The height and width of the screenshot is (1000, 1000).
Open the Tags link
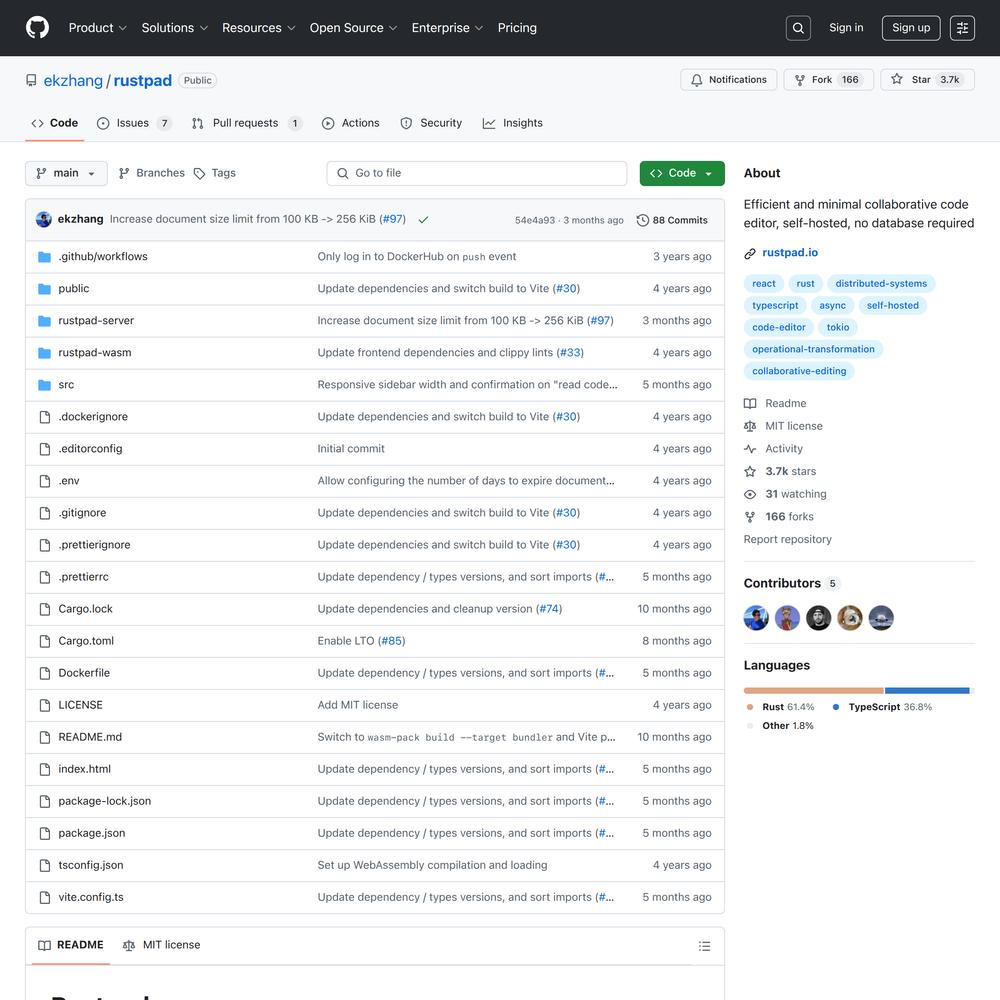coord(215,173)
